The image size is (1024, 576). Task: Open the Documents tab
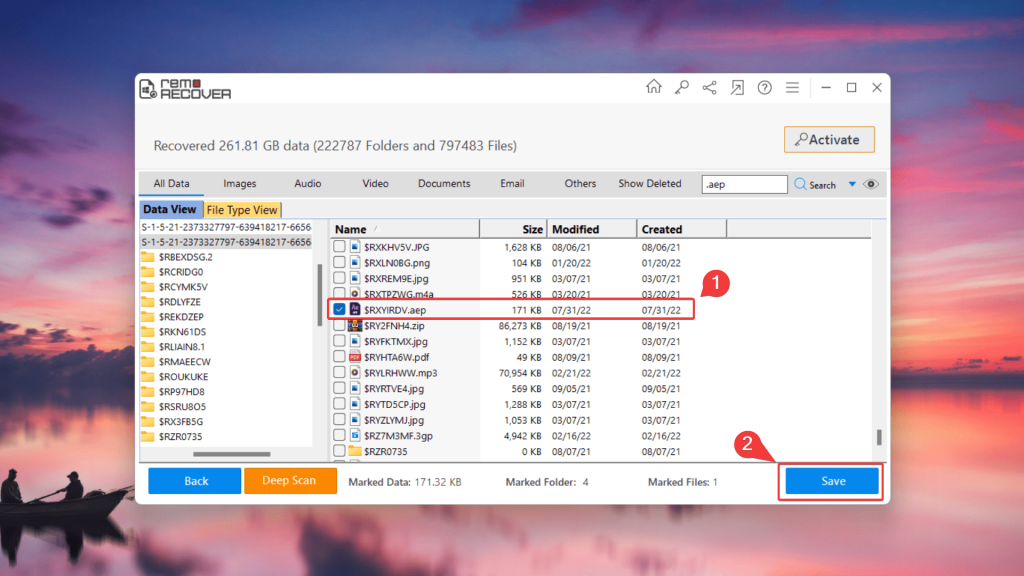[444, 183]
